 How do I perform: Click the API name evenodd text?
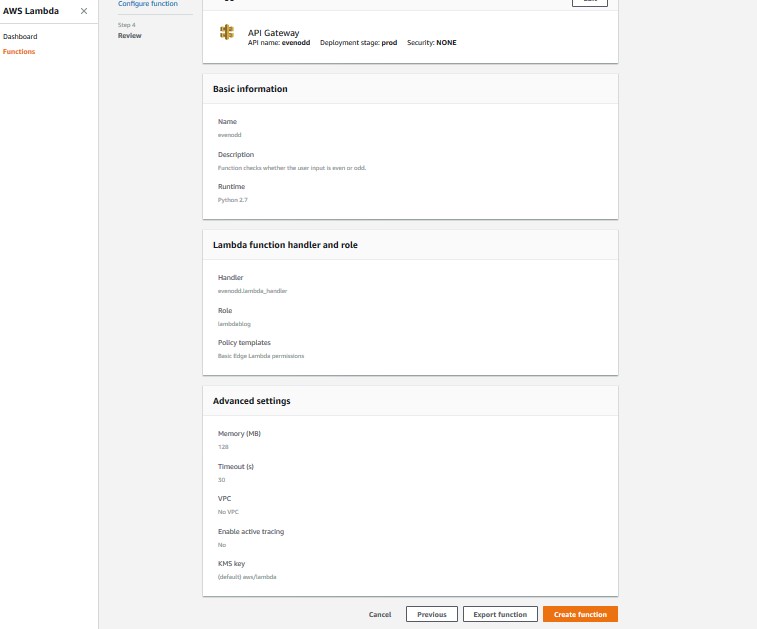[x=279, y=43]
